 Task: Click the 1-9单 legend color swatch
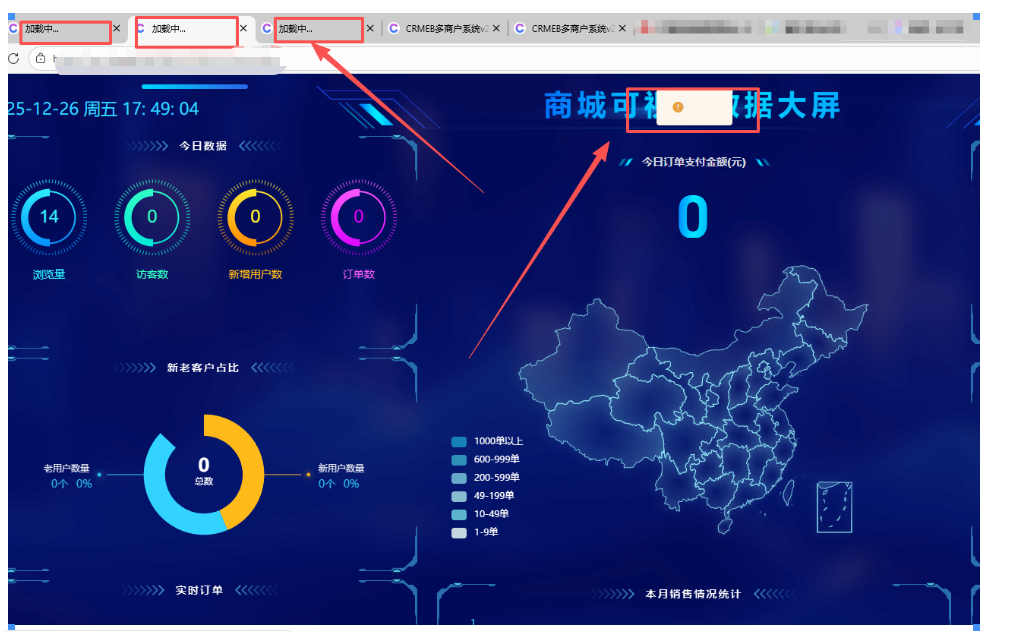[459, 533]
